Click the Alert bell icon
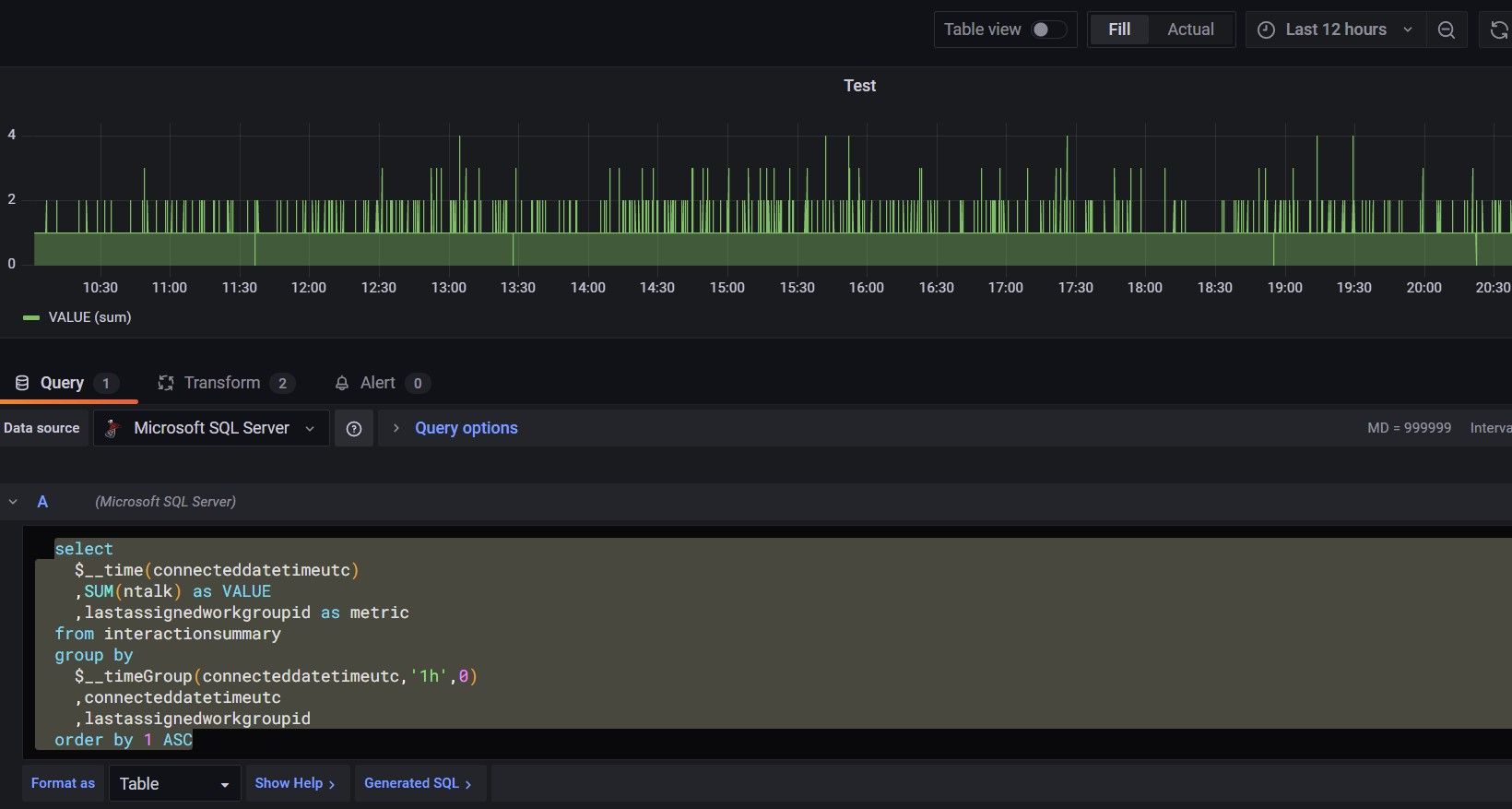Screen dimensions: 1512x809 pos(342,383)
